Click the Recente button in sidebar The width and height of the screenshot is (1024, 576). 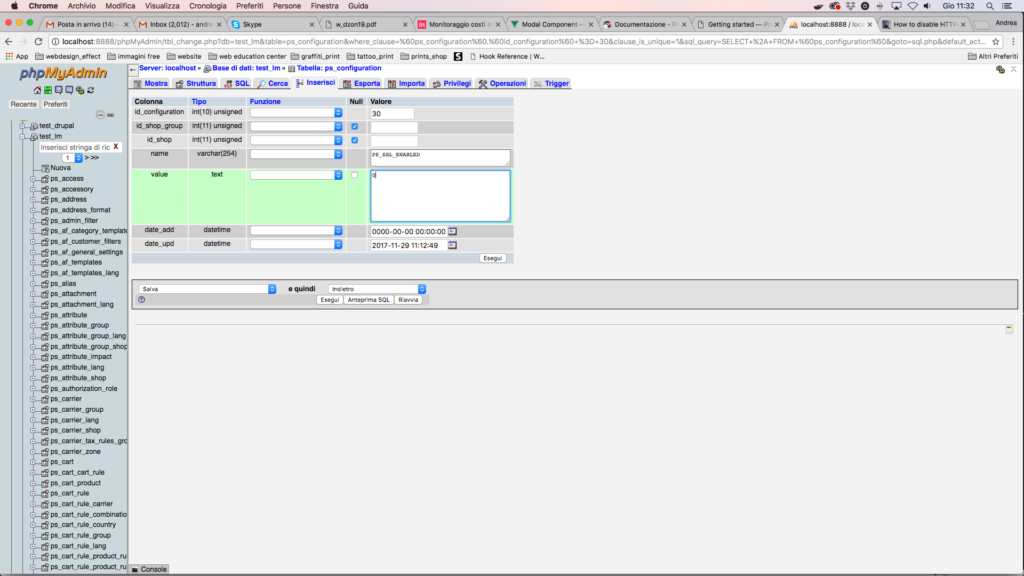click(x=24, y=104)
